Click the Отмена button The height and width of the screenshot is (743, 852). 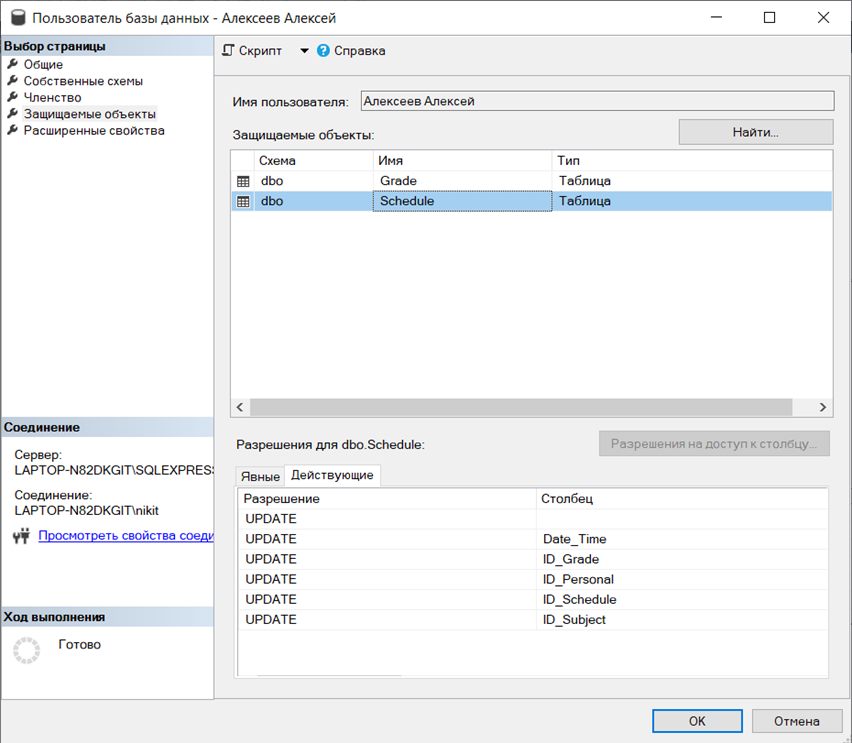pyautogui.click(x=797, y=721)
